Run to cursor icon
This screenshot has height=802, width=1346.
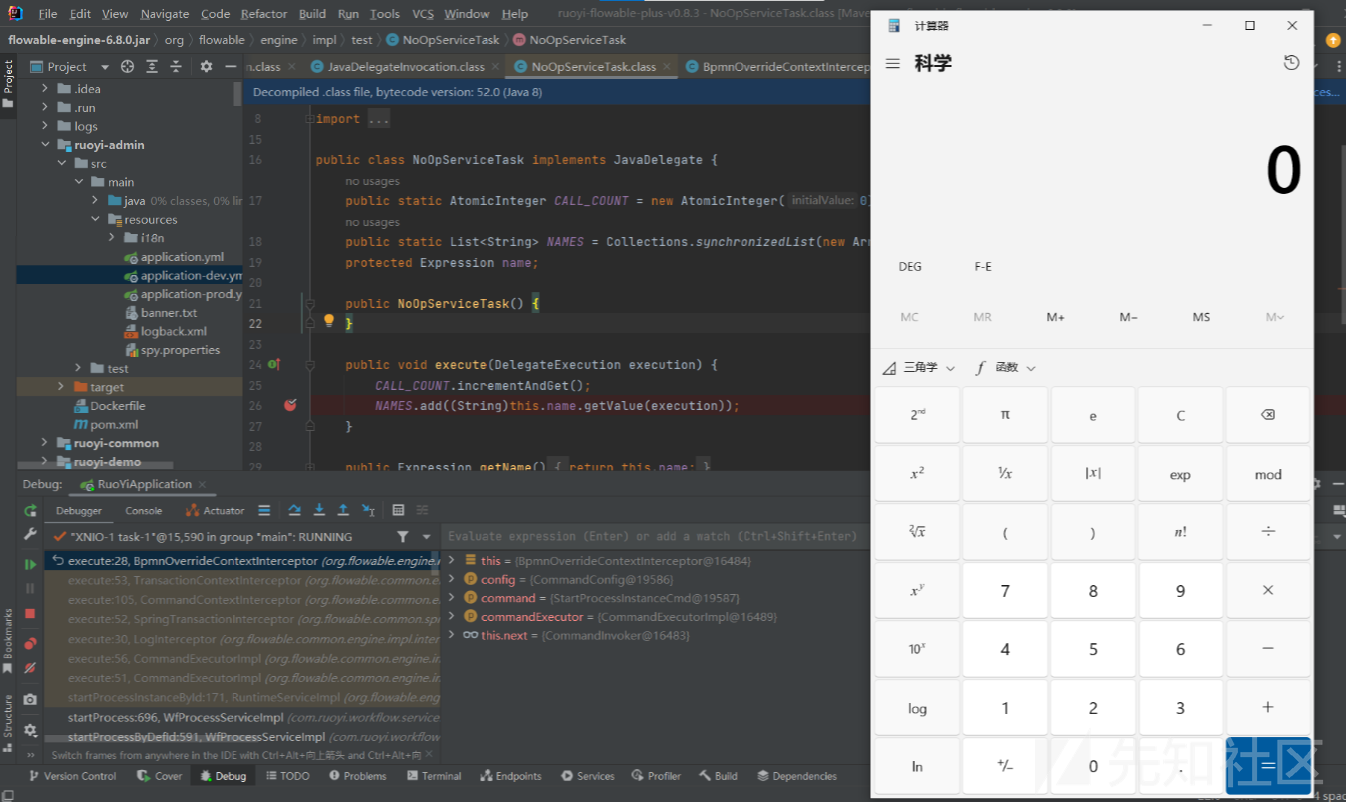(x=368, y=510)
